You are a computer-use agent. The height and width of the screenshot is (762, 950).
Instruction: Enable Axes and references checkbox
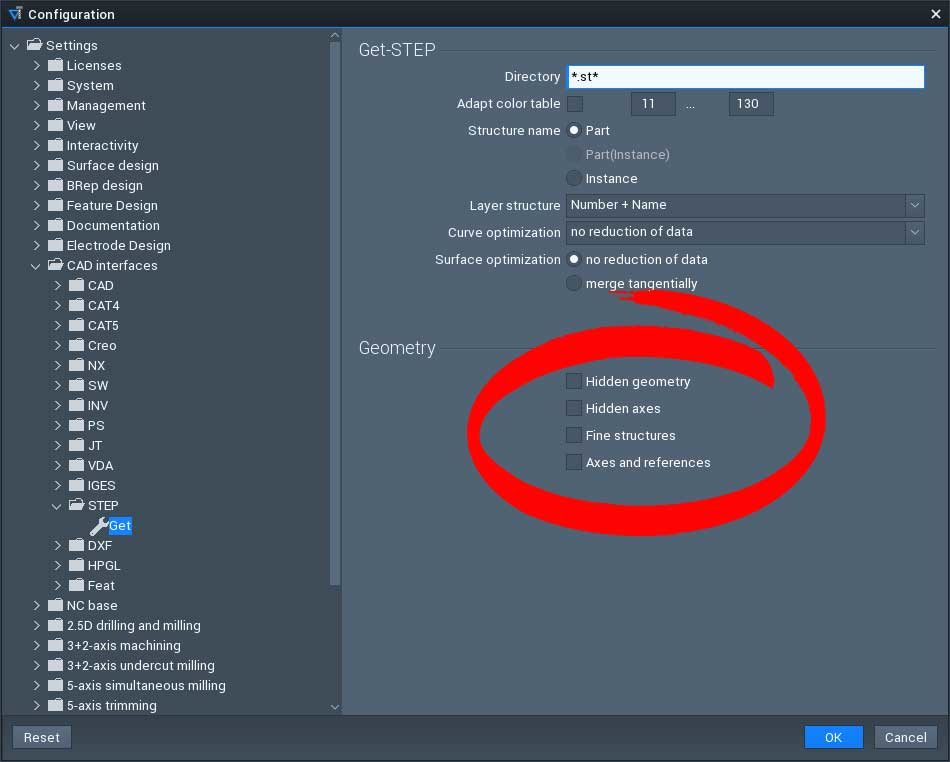point(574,462)
